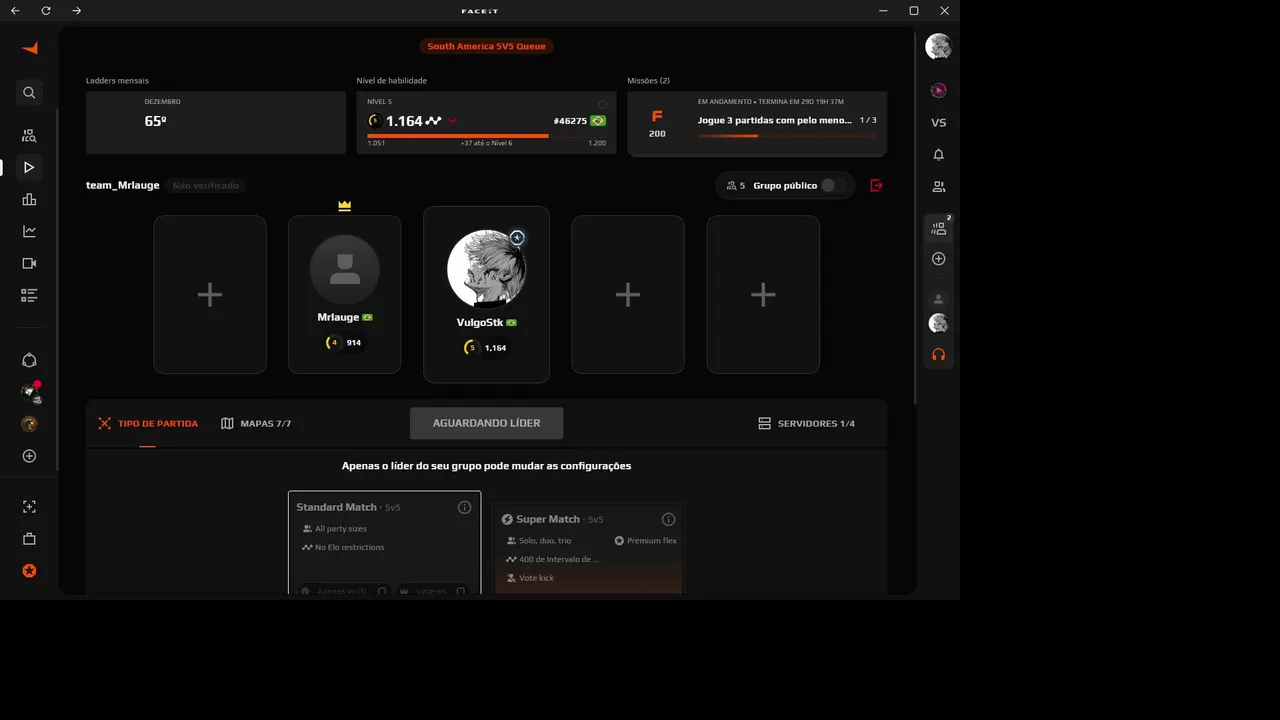Screen dimensions: 1280x720
Task: Open the 1.164 Elo skill level card
Action: coord(486,123)
